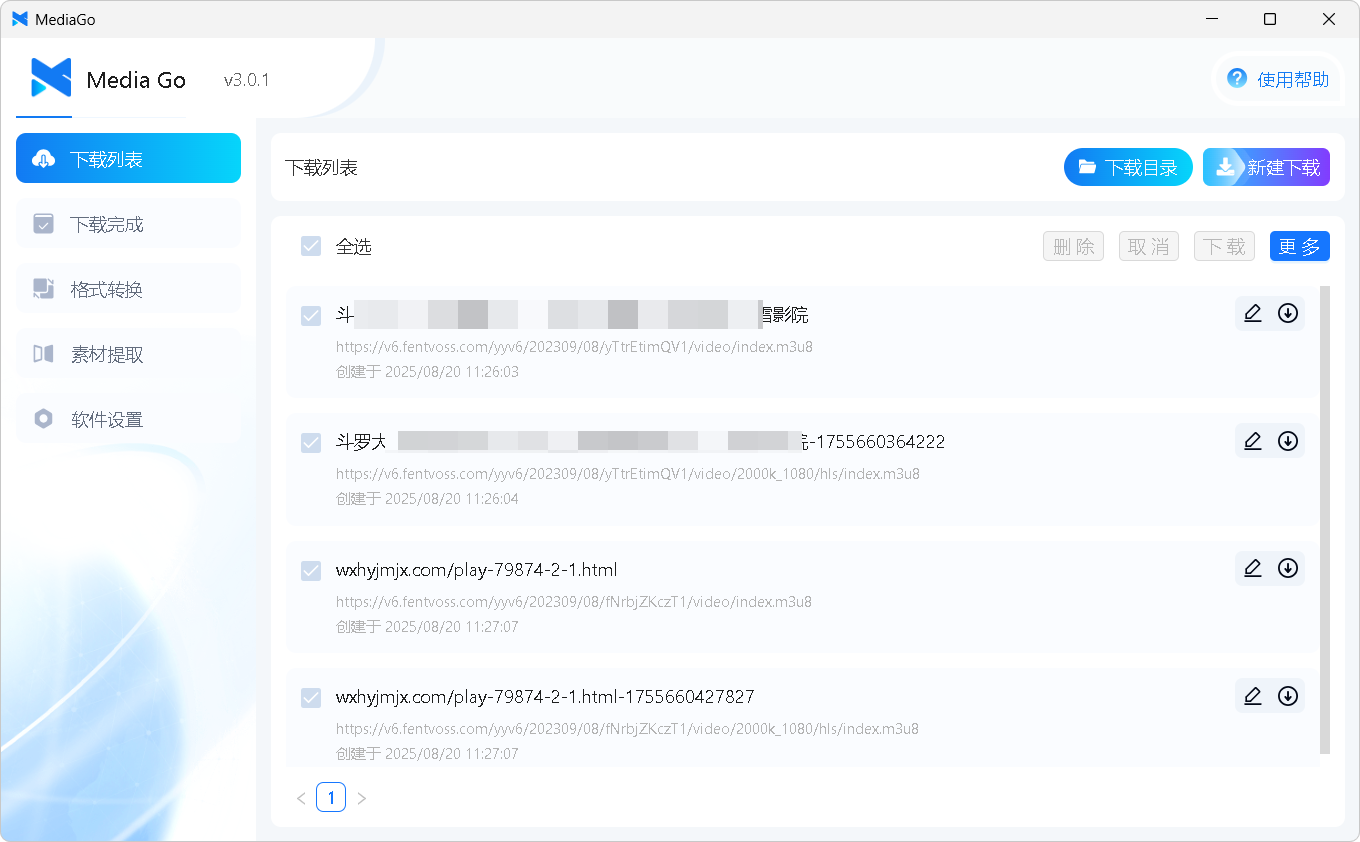
Task: Toggle checkbox for item created at 11:26:04
Action: coord(311,442)
